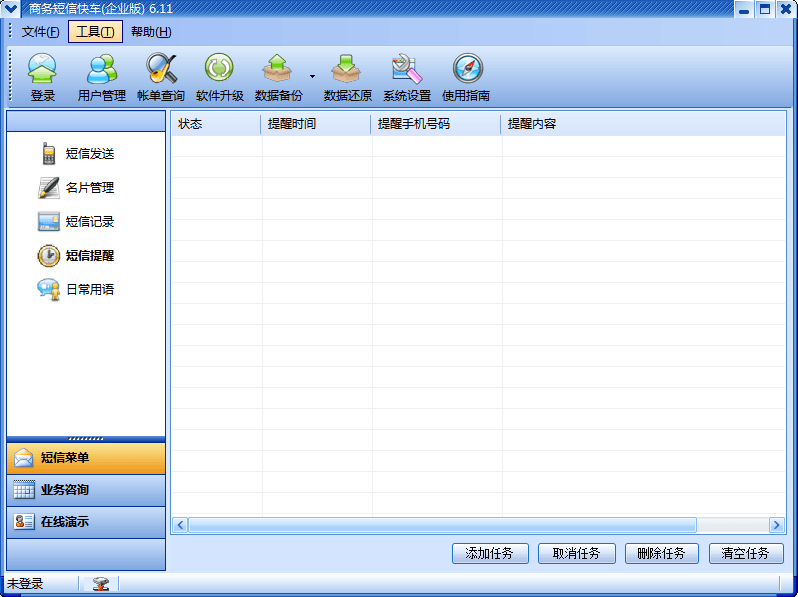Screen dimensions: 798x597
Task: Expand the 在线演示 panel section
Action: pos(85,522)
